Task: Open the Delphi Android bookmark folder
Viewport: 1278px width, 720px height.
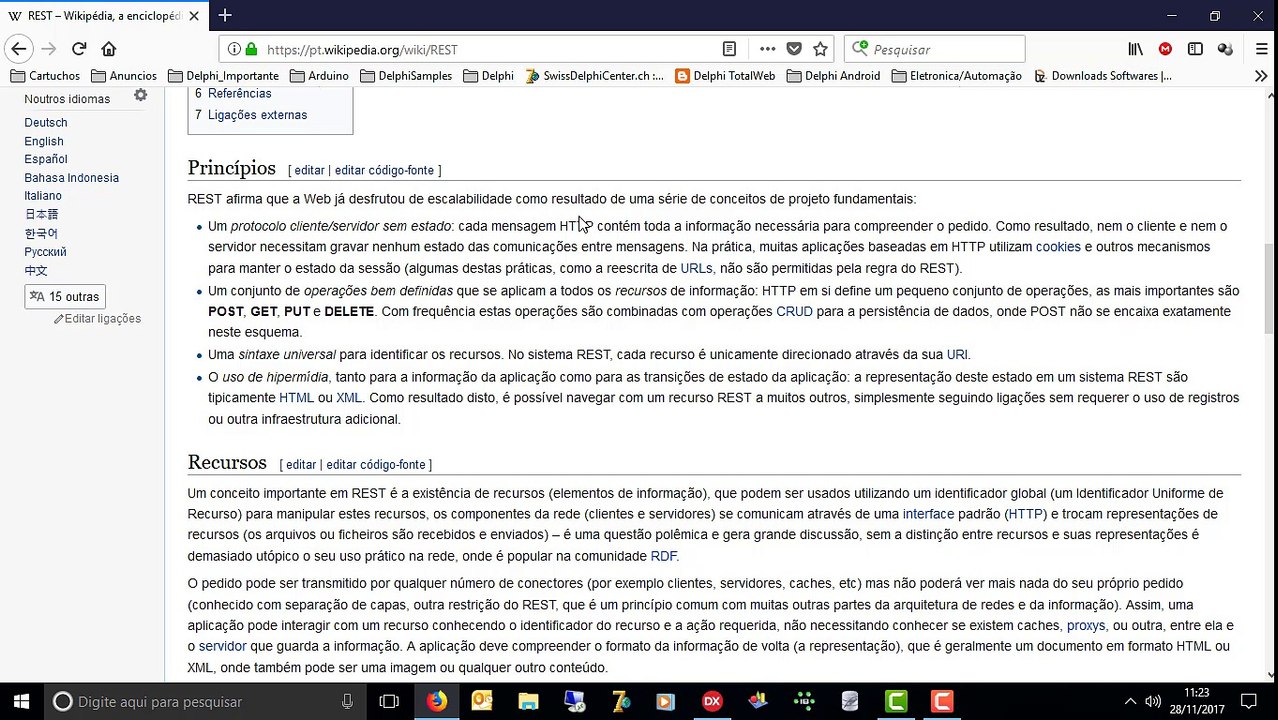Action: pos(834,76)
